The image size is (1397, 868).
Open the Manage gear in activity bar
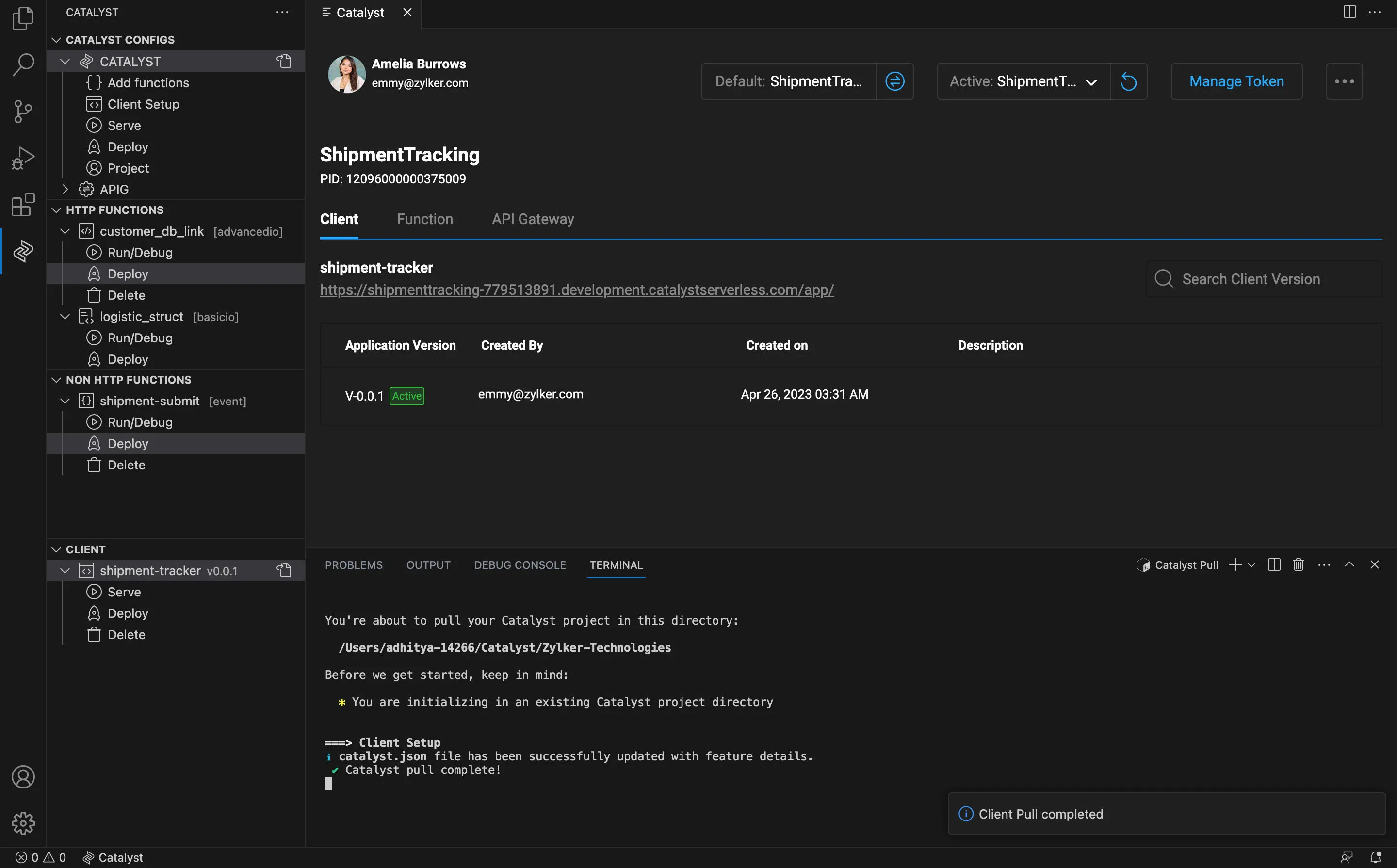point(23,823)
